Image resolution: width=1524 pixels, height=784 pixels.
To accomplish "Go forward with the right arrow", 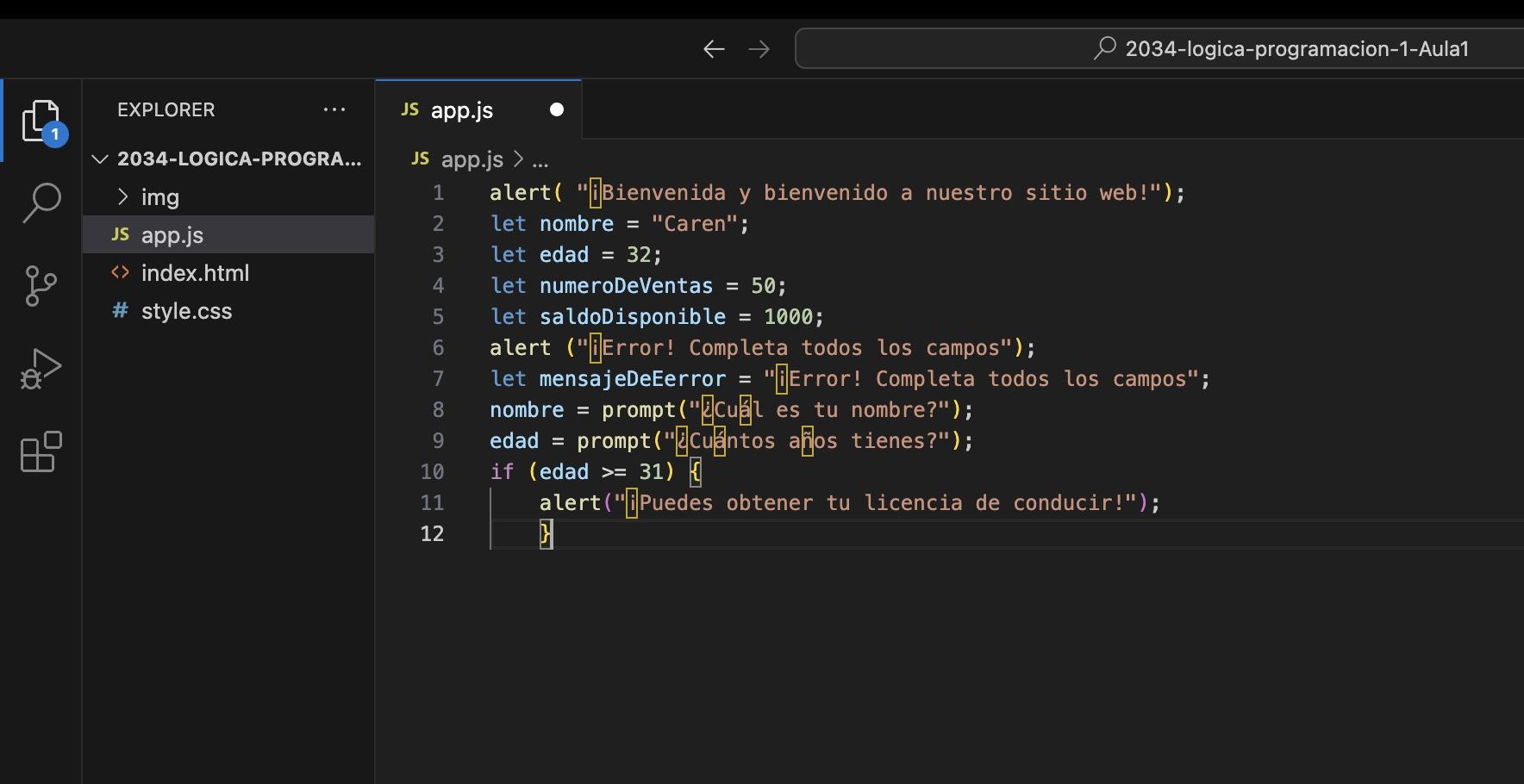I will [x=759, y=49].
